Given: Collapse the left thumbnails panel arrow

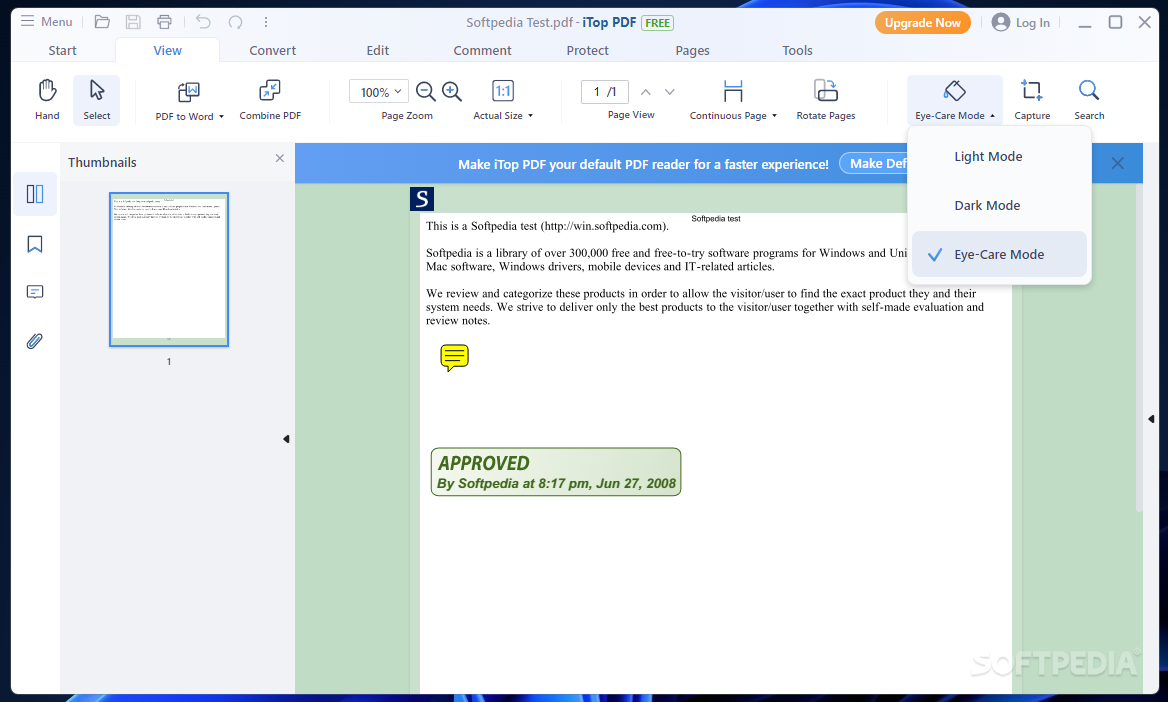Looking at the screenshot, I should pyautogui.click(x=286, y=439).
